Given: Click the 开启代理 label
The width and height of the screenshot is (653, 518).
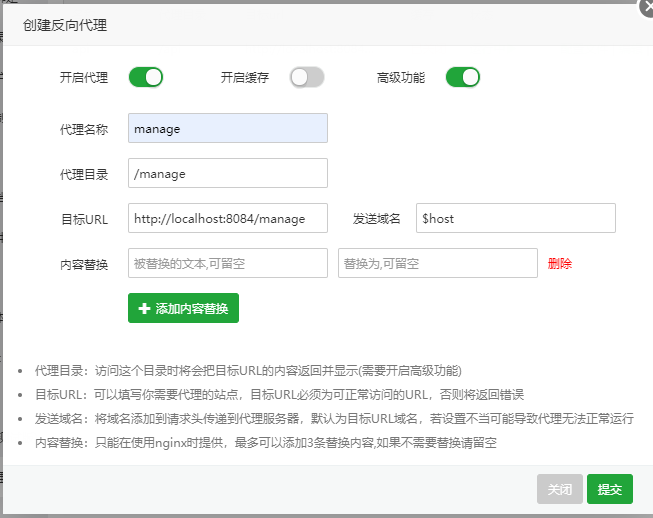Looking at the screenshot, I should pos(84,77).
